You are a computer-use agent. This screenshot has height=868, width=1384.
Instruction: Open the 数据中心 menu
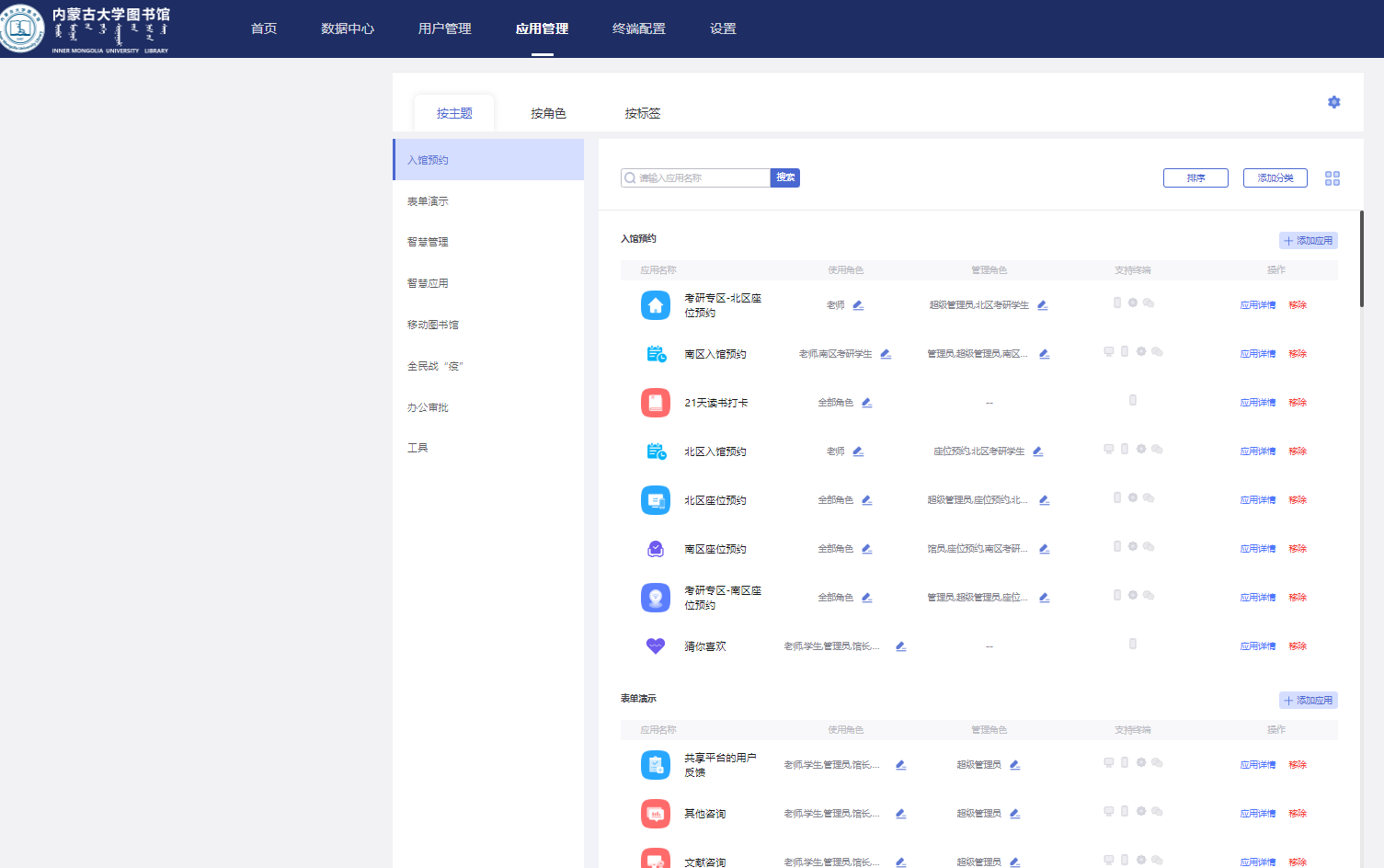pyautogui.click(x=347, y=29)
